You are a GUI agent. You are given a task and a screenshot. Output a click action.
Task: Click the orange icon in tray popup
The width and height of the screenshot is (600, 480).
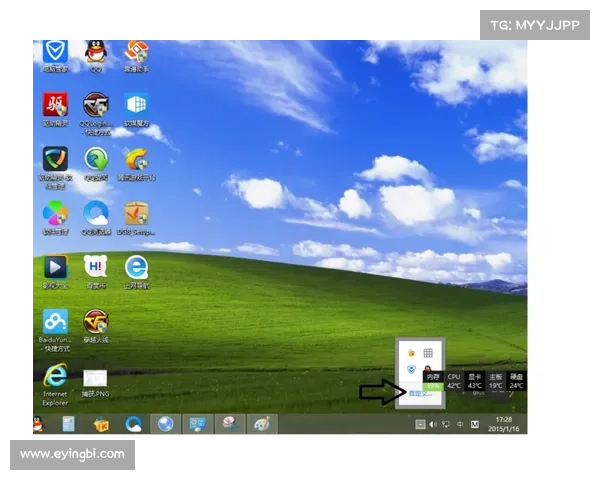(x=411, y=353)
